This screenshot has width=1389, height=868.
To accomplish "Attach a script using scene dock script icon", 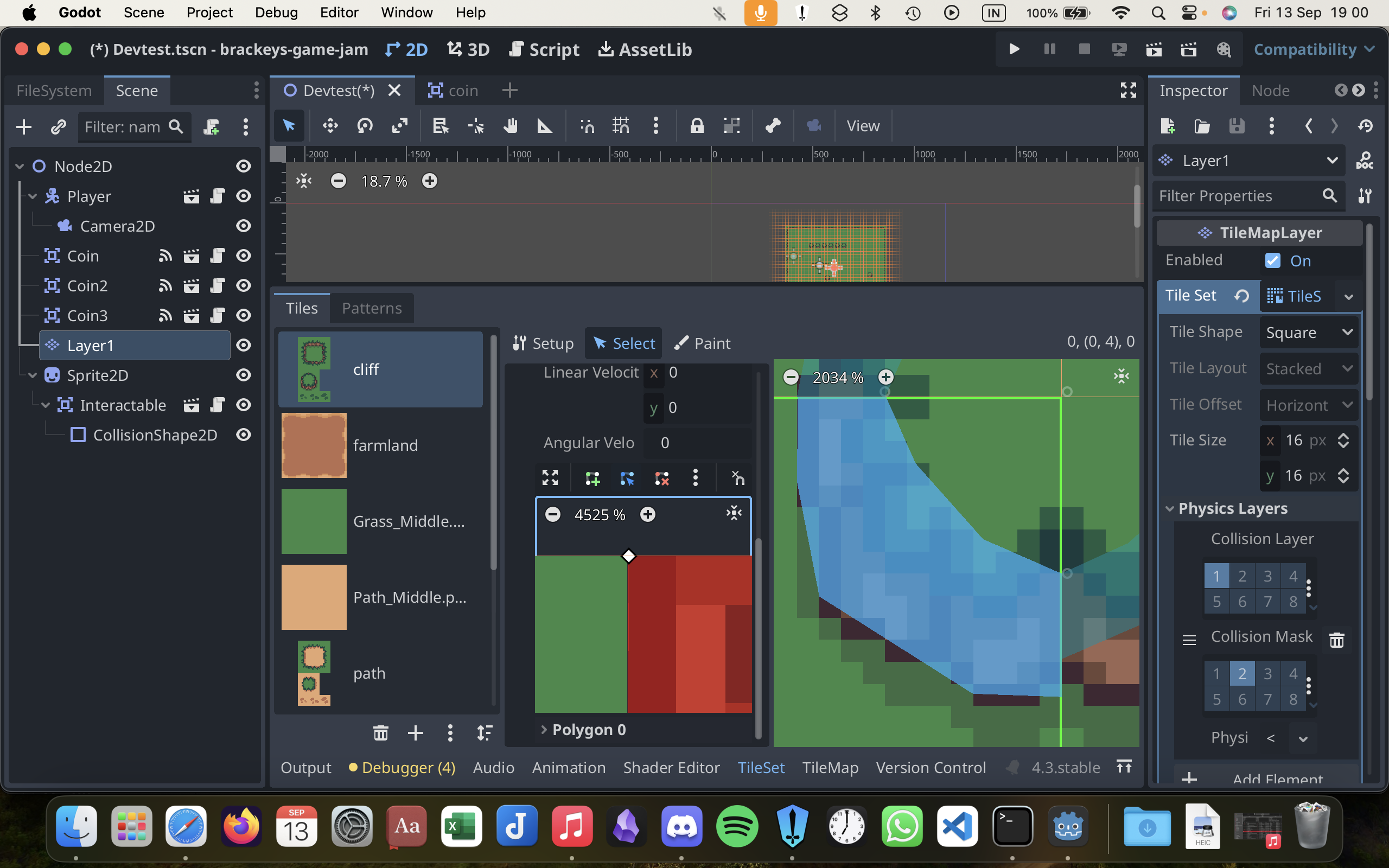I will tap(211, 127).
